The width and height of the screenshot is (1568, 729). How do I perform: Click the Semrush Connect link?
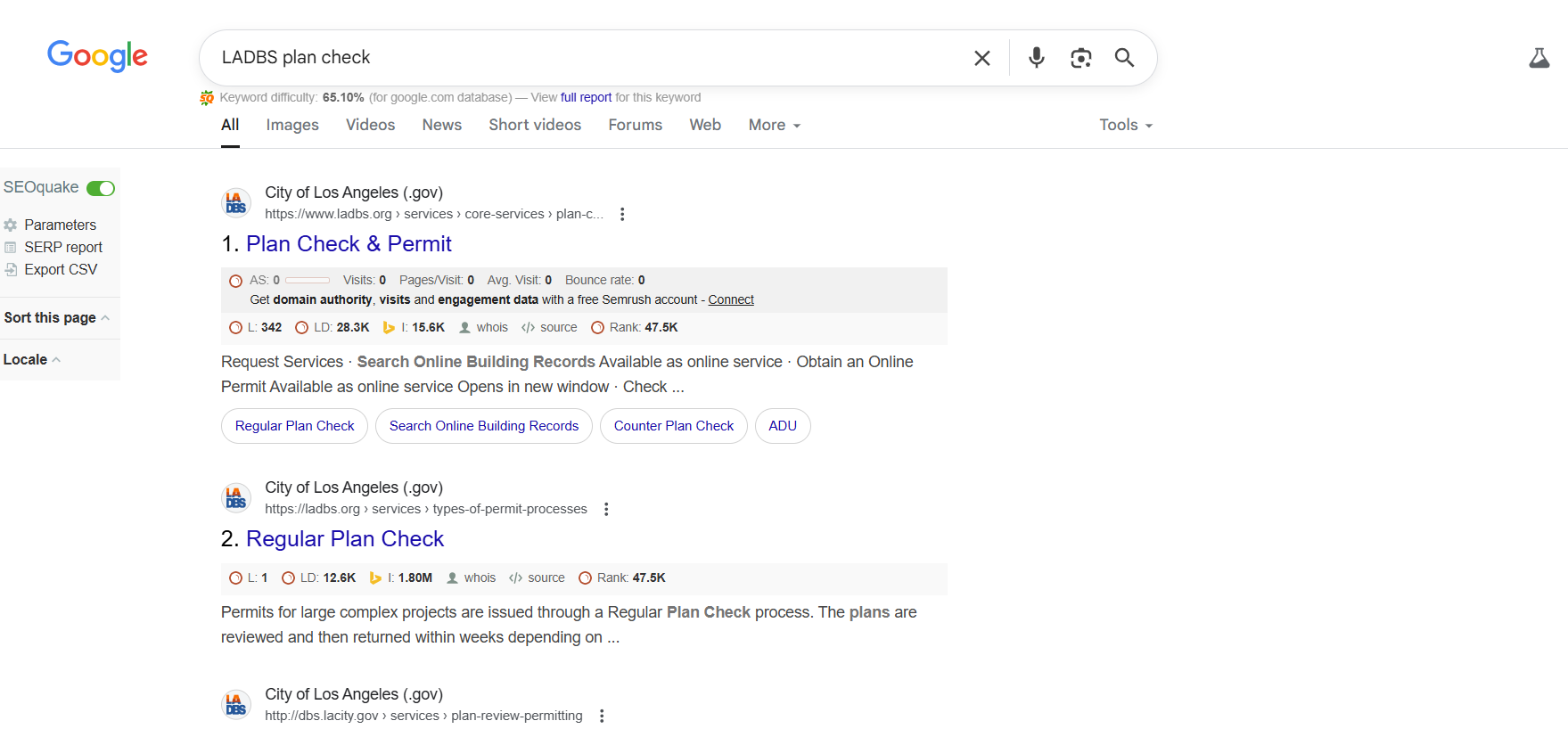click(730, 299)
